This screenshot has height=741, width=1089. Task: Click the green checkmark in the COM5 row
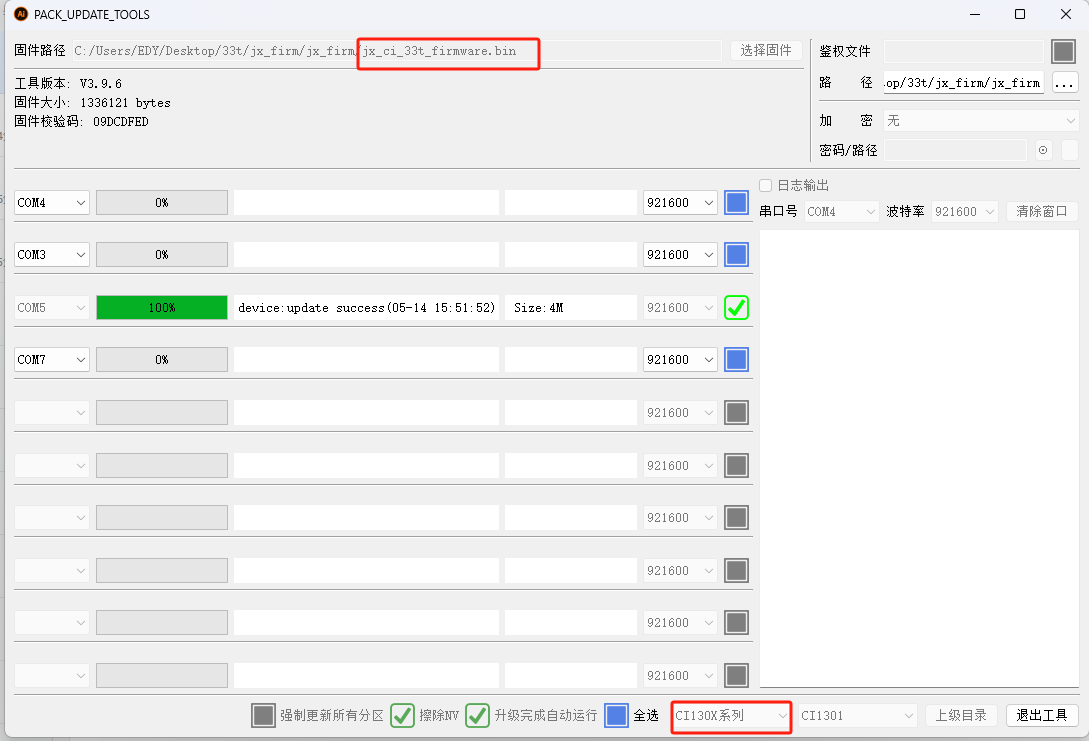pos(736,308)
